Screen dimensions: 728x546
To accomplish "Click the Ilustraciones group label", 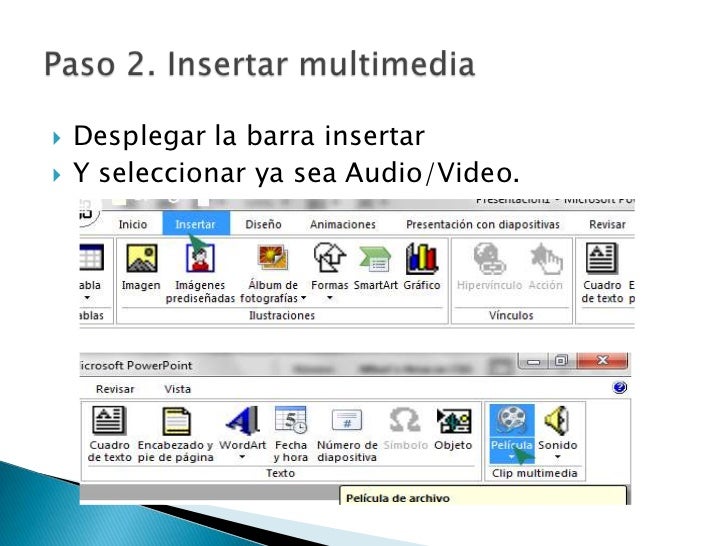I will [282, 315].
